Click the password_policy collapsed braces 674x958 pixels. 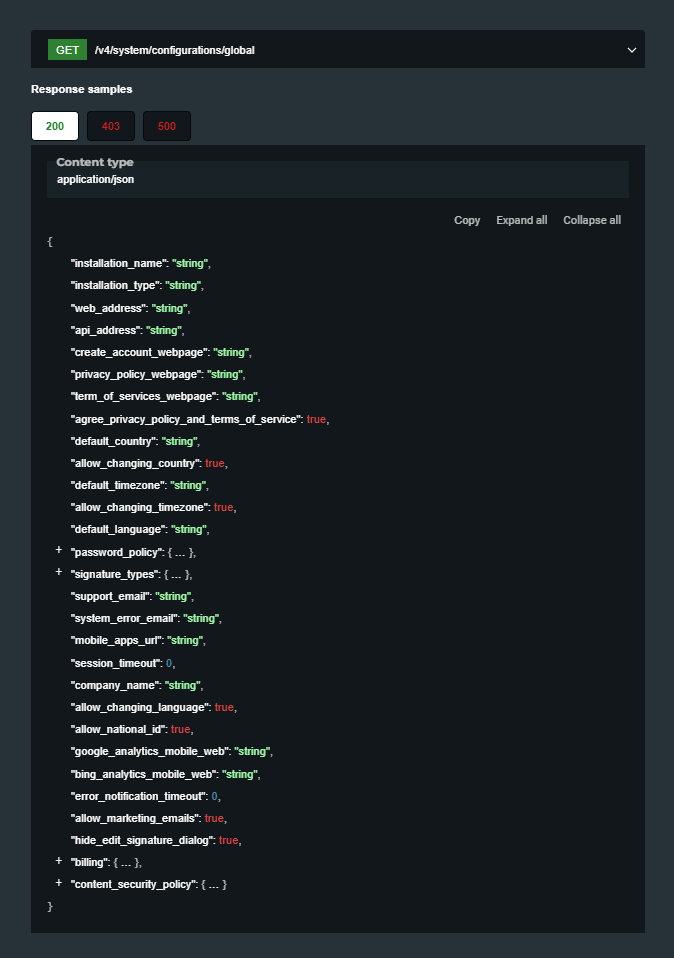(x=178, y=552)
